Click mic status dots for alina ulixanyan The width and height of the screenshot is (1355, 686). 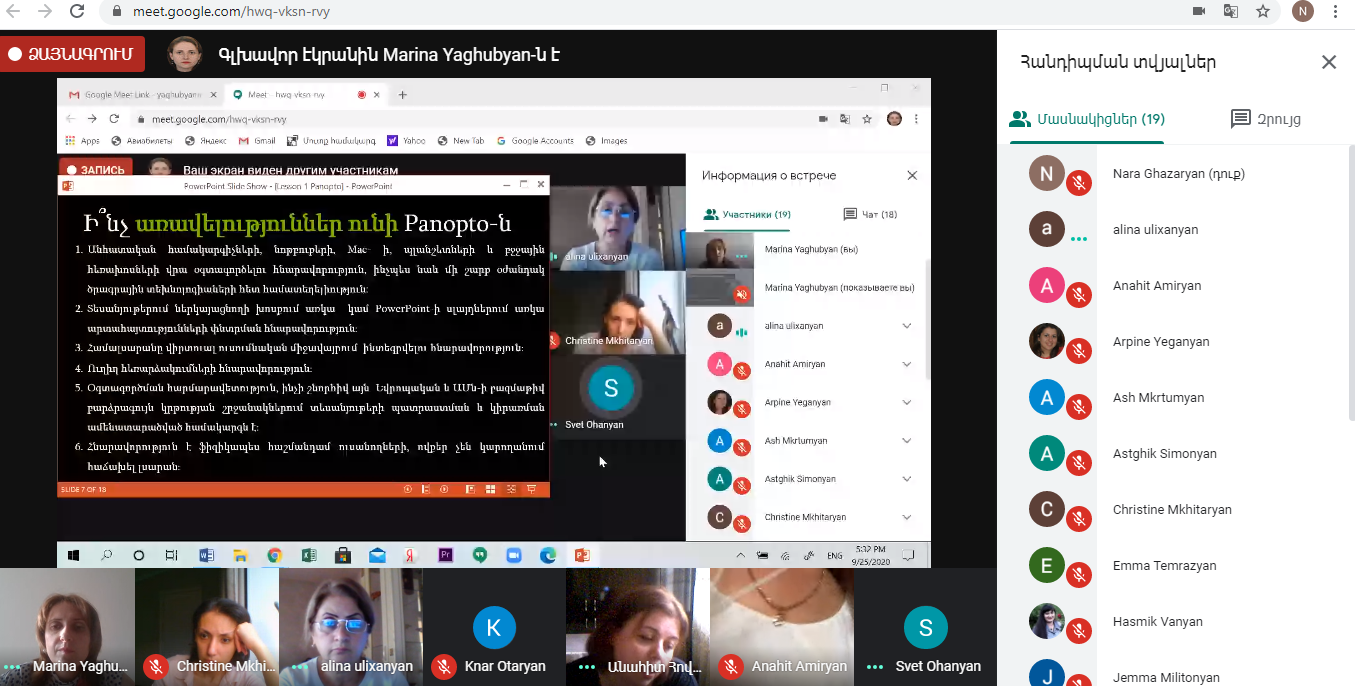click(1078, 239)
